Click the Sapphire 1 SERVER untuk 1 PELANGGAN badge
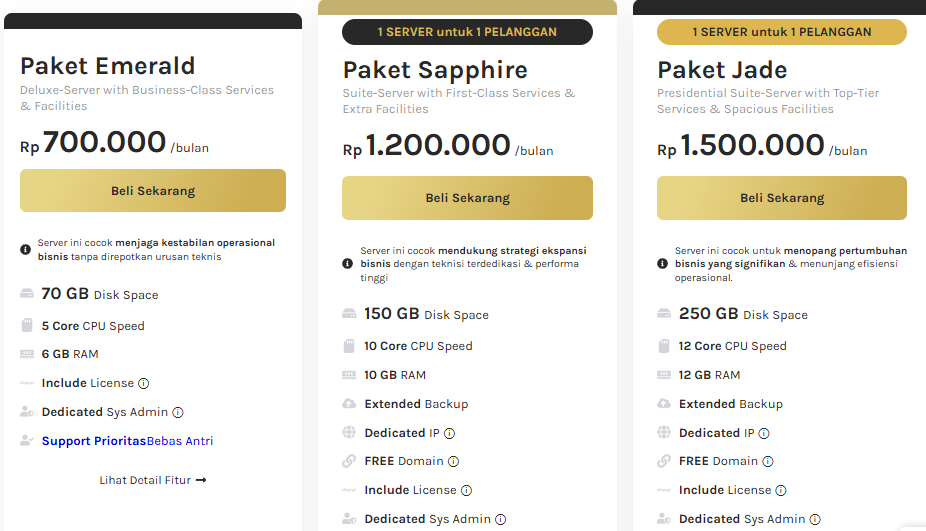926x531 pixels. tap(467, 32)
